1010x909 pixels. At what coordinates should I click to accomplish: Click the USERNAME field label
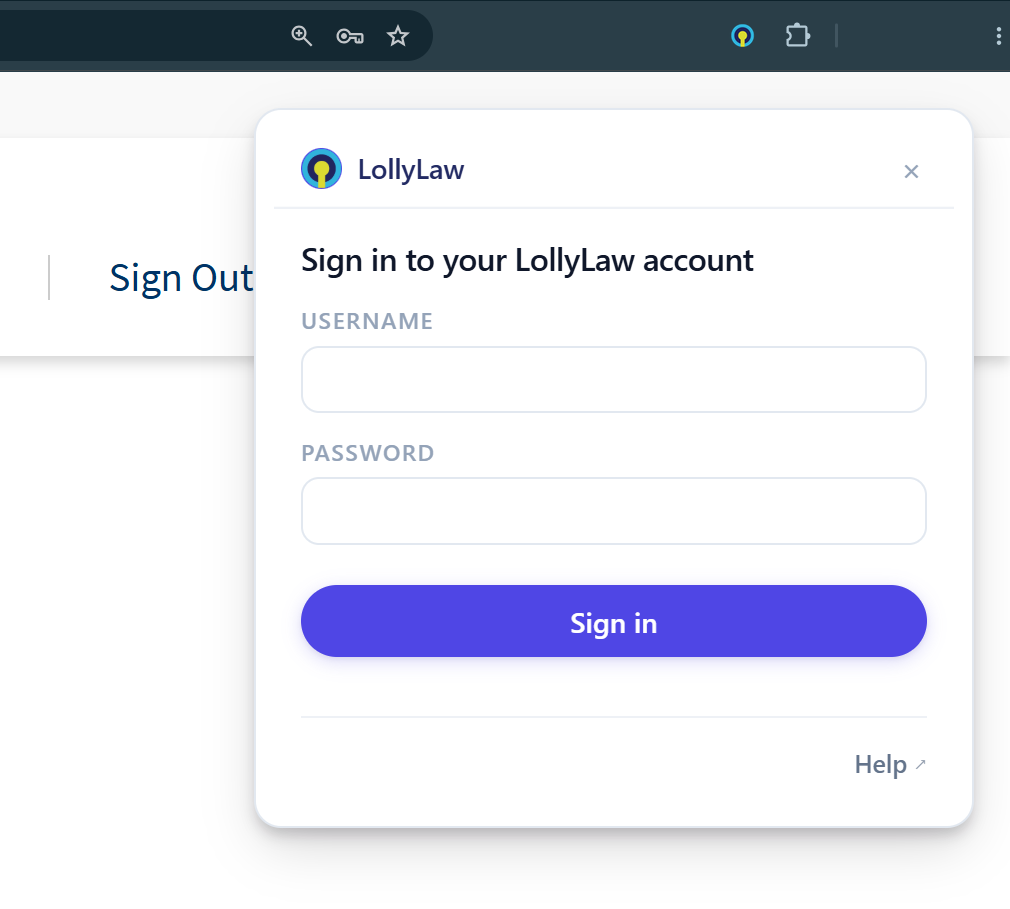click(x=367, y=321)
